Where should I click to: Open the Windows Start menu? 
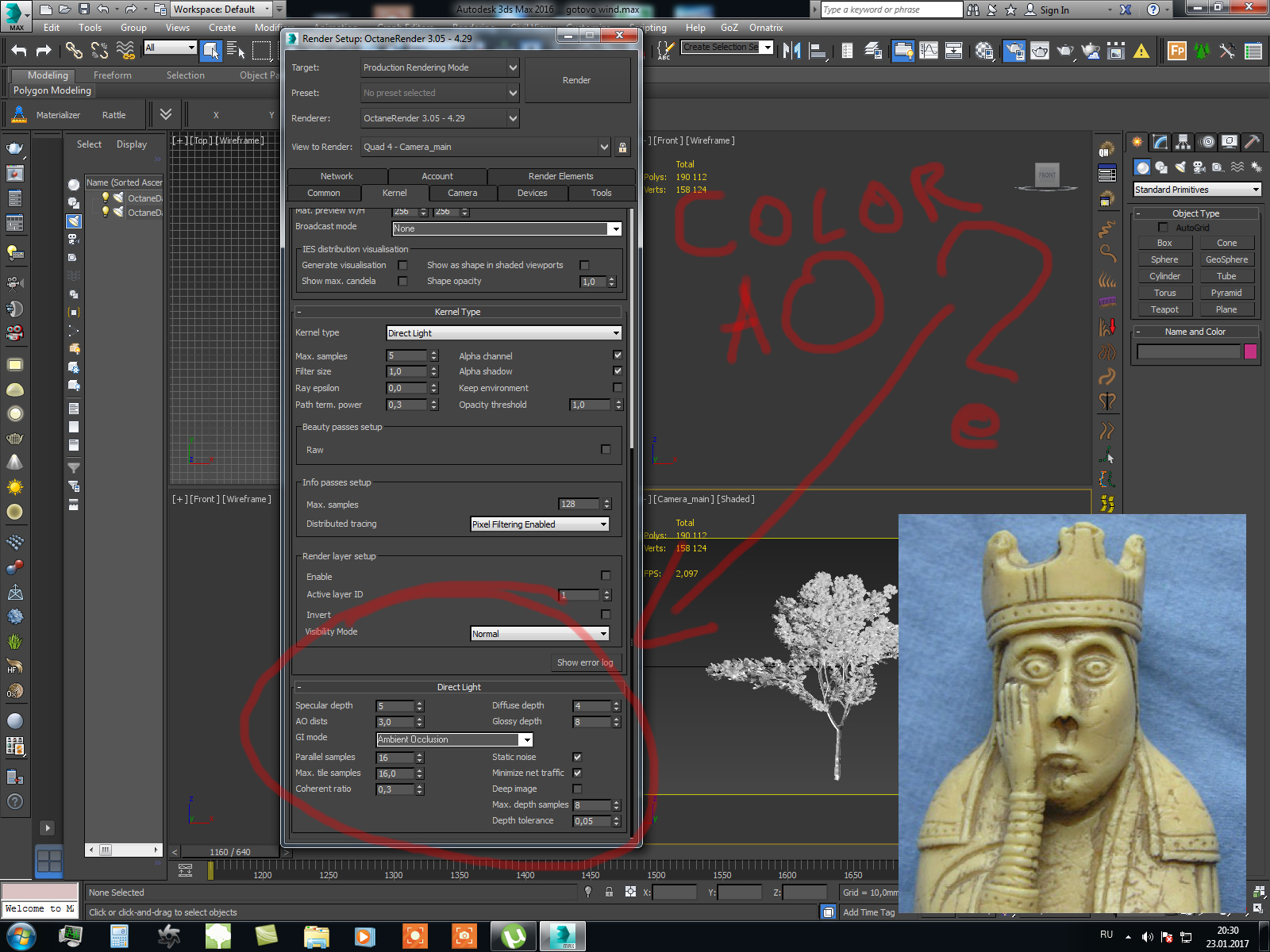click(21, 937)
